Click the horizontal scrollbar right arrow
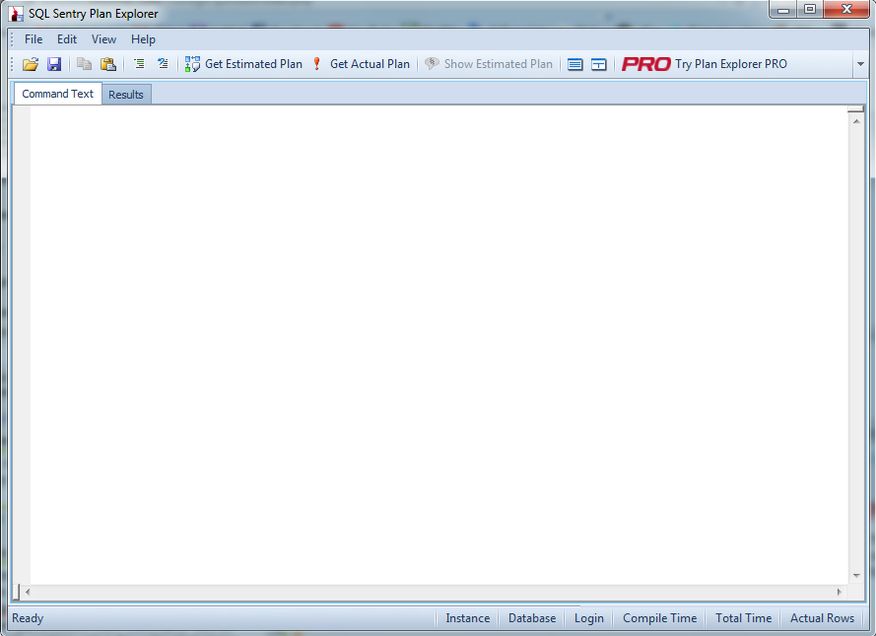The height and width of the screenshot is (636, 876). 839,592
